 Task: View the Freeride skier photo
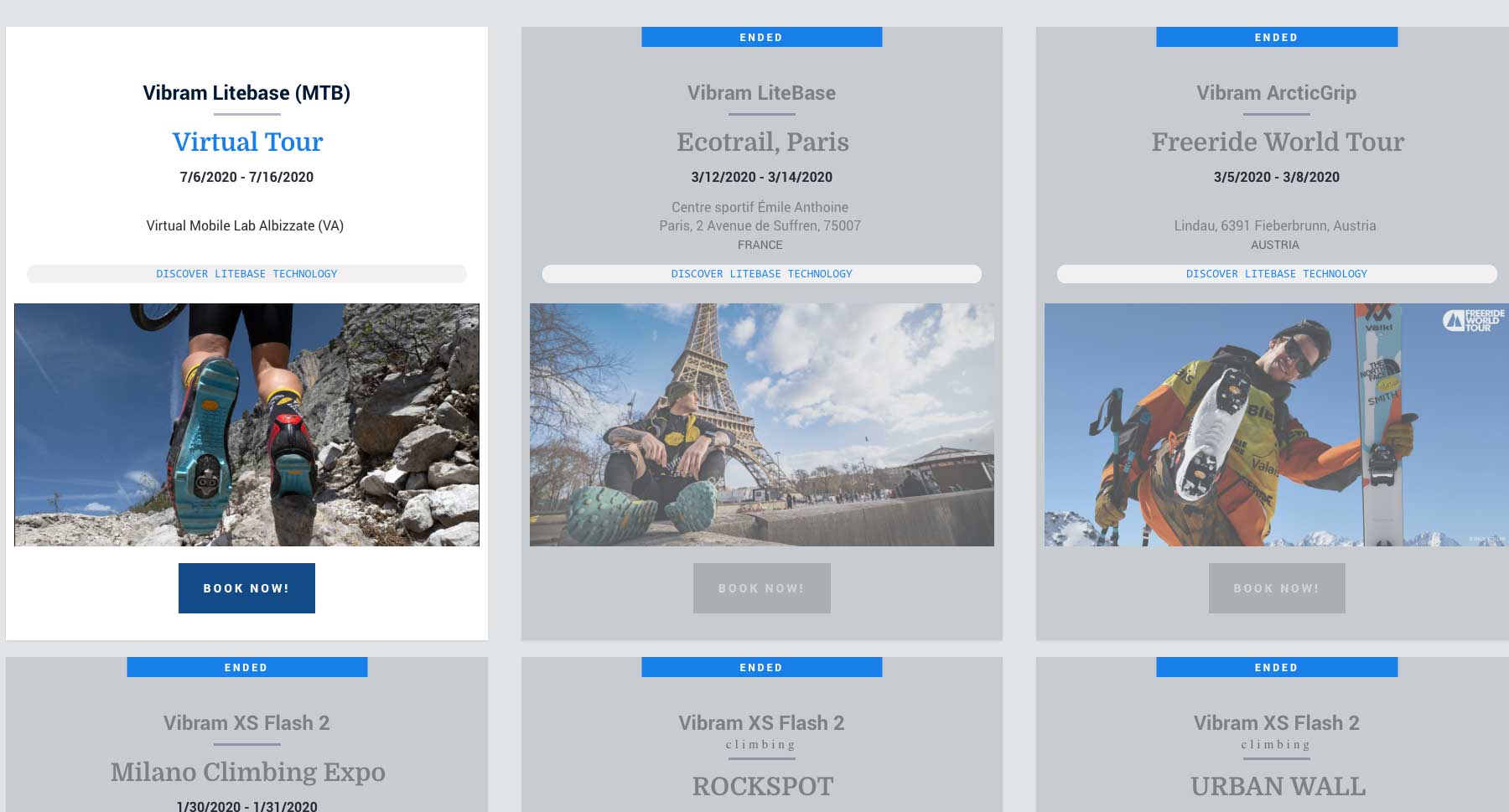tap(1276, 425)
